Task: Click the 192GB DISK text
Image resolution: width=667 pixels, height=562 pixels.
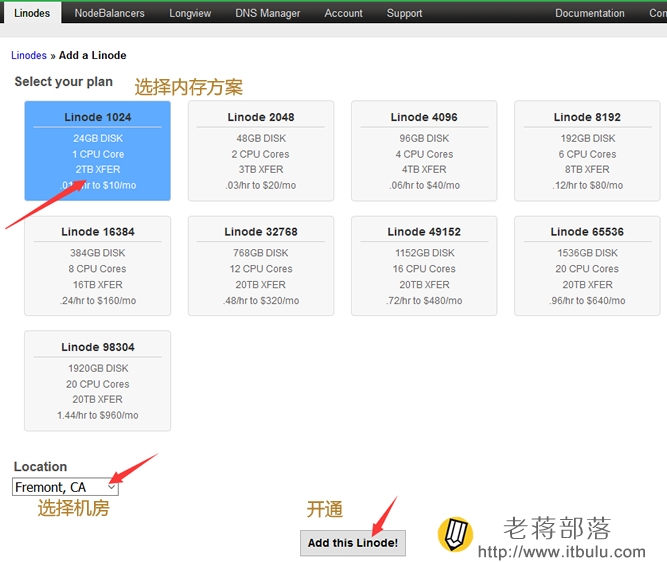Action: pyautogui.click(x=588, y=138)
